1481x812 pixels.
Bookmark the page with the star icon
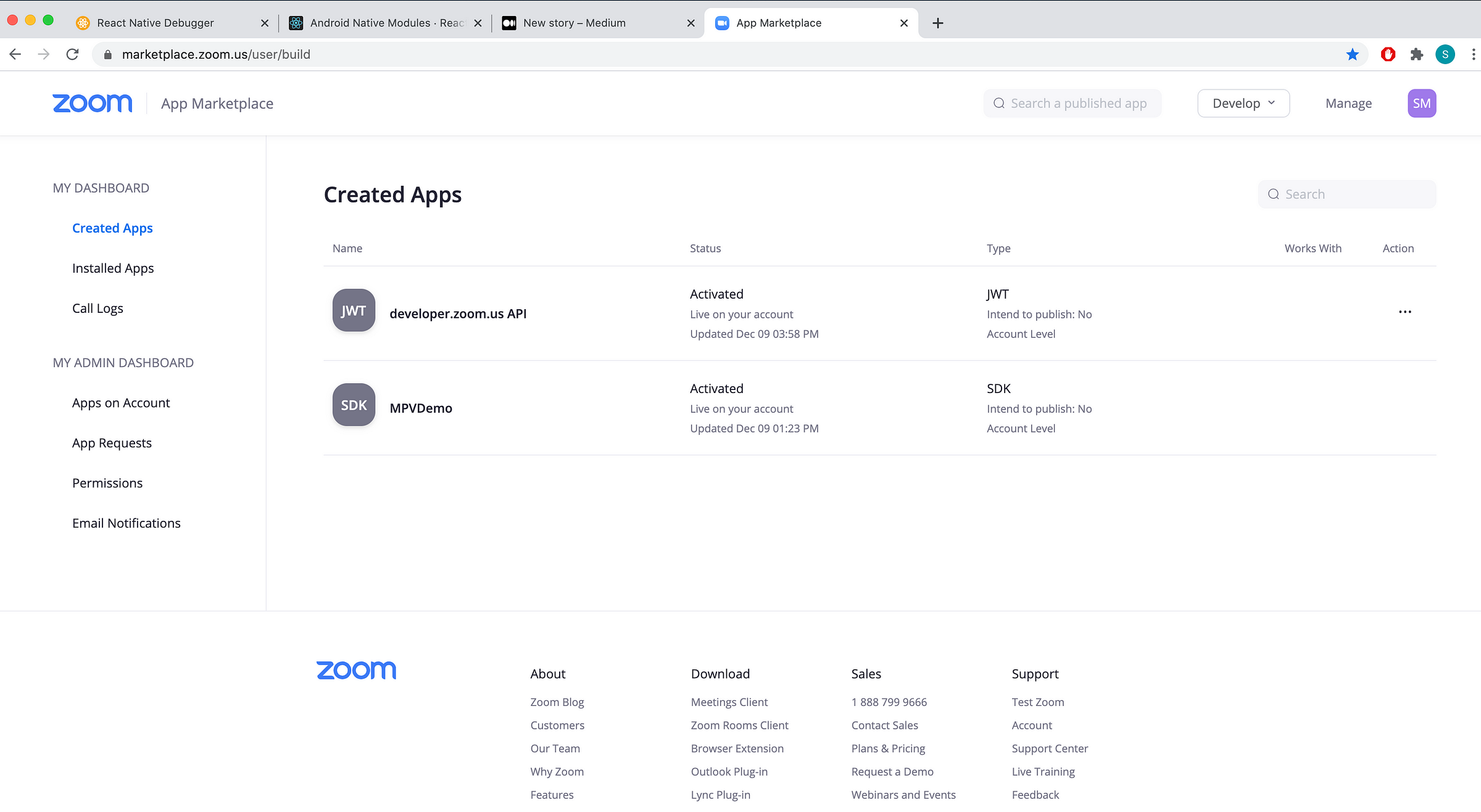point(1352,54)
